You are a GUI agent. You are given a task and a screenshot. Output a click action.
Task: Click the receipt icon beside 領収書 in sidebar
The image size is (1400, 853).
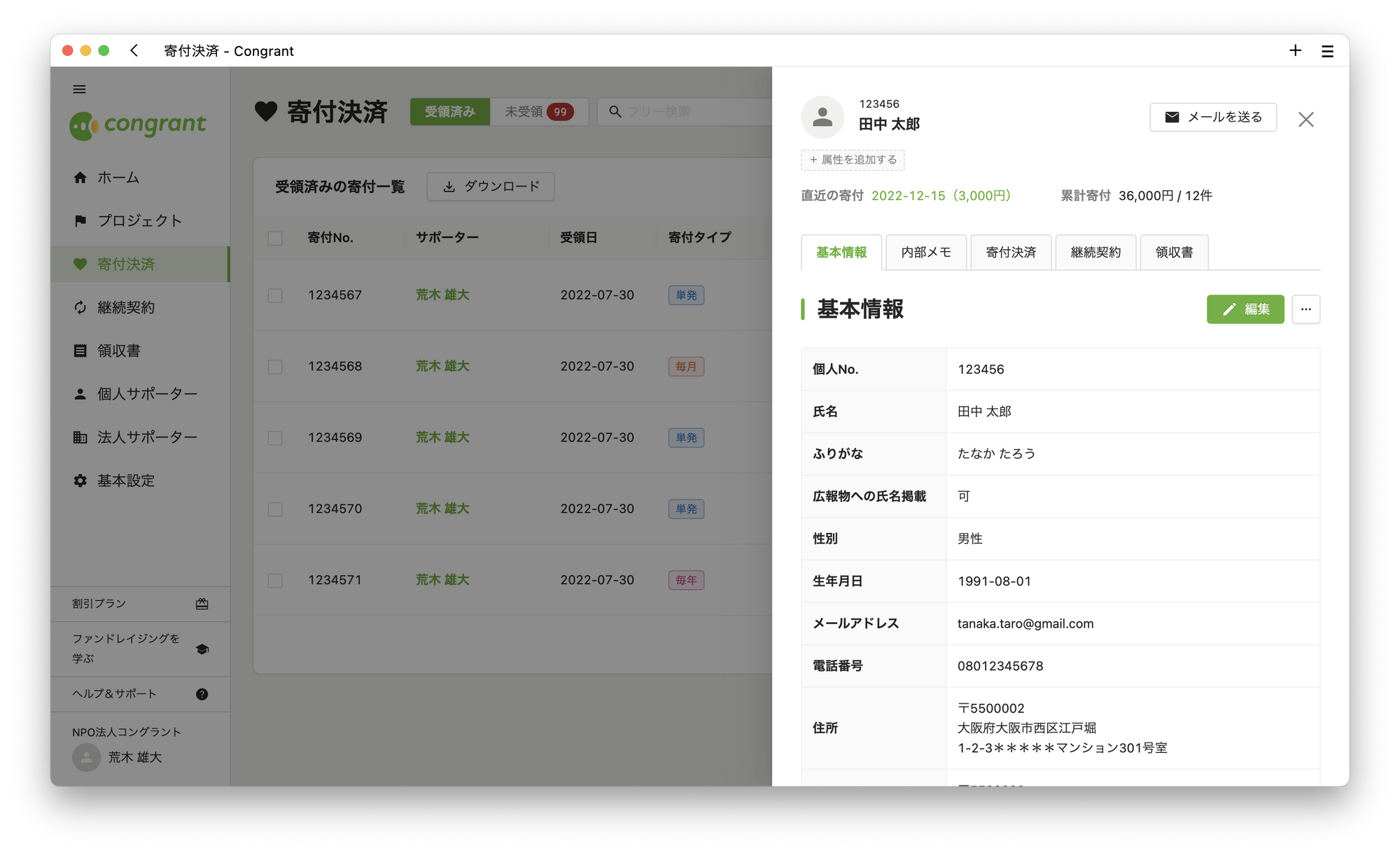coord(80,351)
